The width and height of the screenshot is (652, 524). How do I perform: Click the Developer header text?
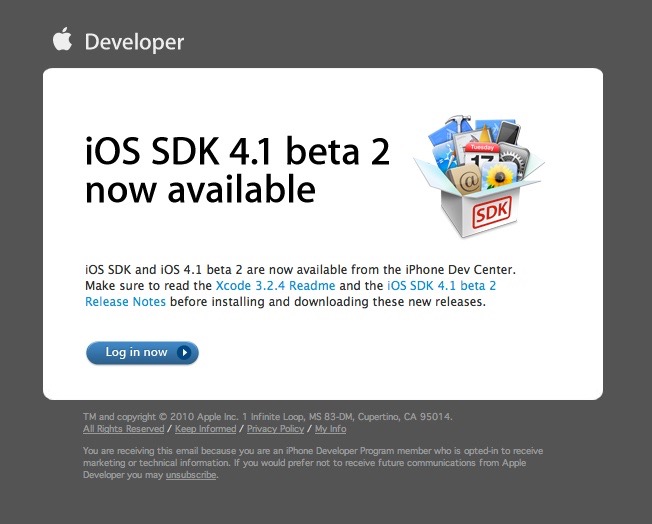(134, 42)
